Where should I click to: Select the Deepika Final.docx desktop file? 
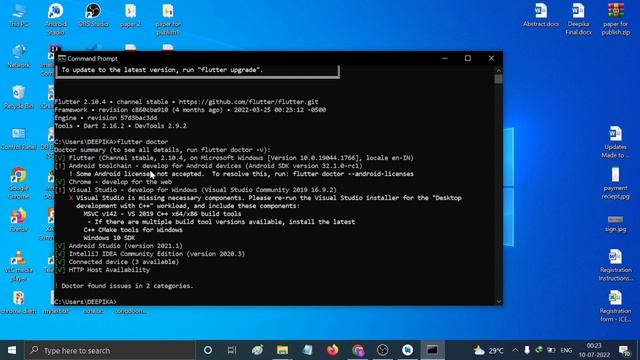coord(578,19)
